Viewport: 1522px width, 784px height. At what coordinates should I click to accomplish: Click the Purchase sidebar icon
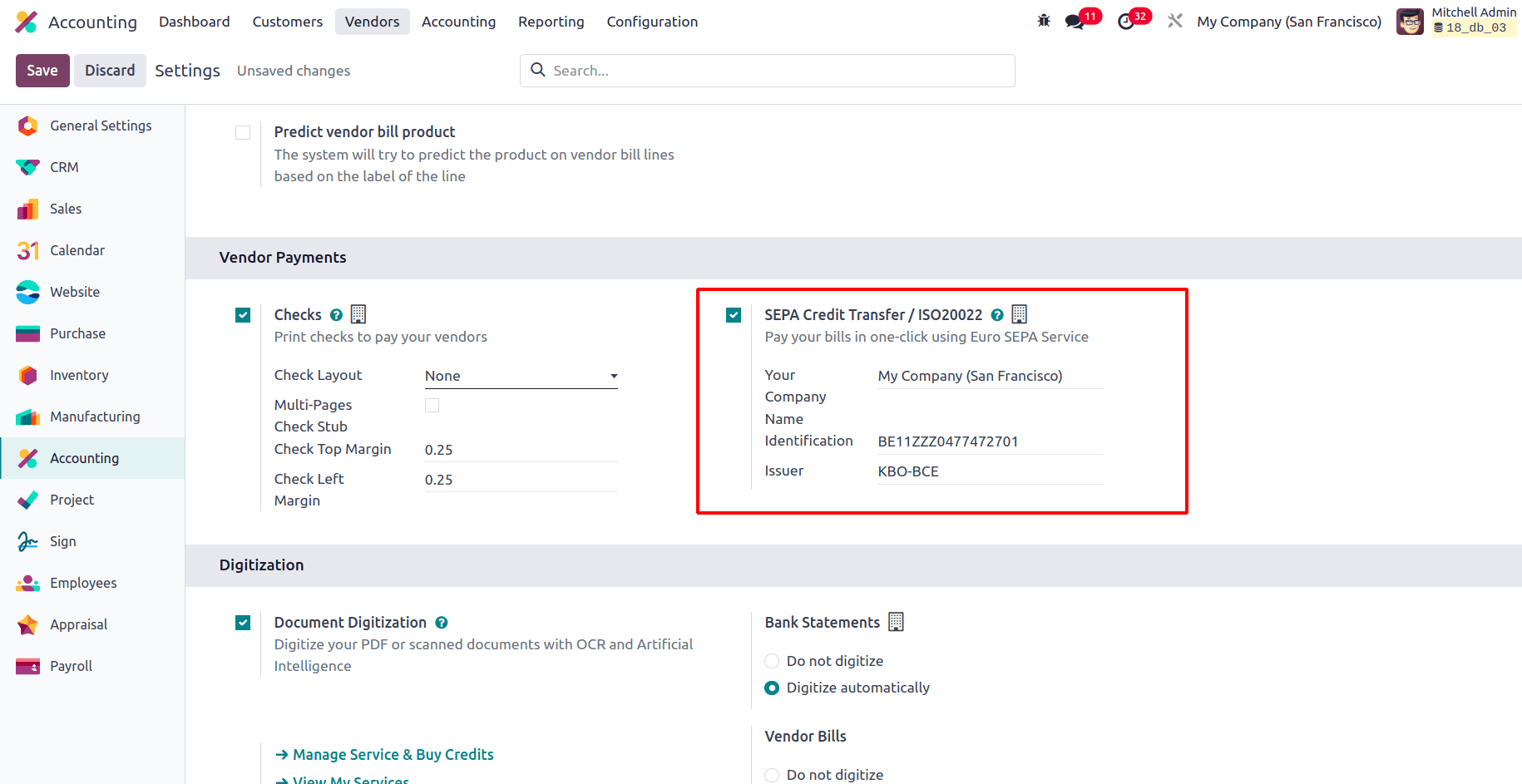[28, 333]
